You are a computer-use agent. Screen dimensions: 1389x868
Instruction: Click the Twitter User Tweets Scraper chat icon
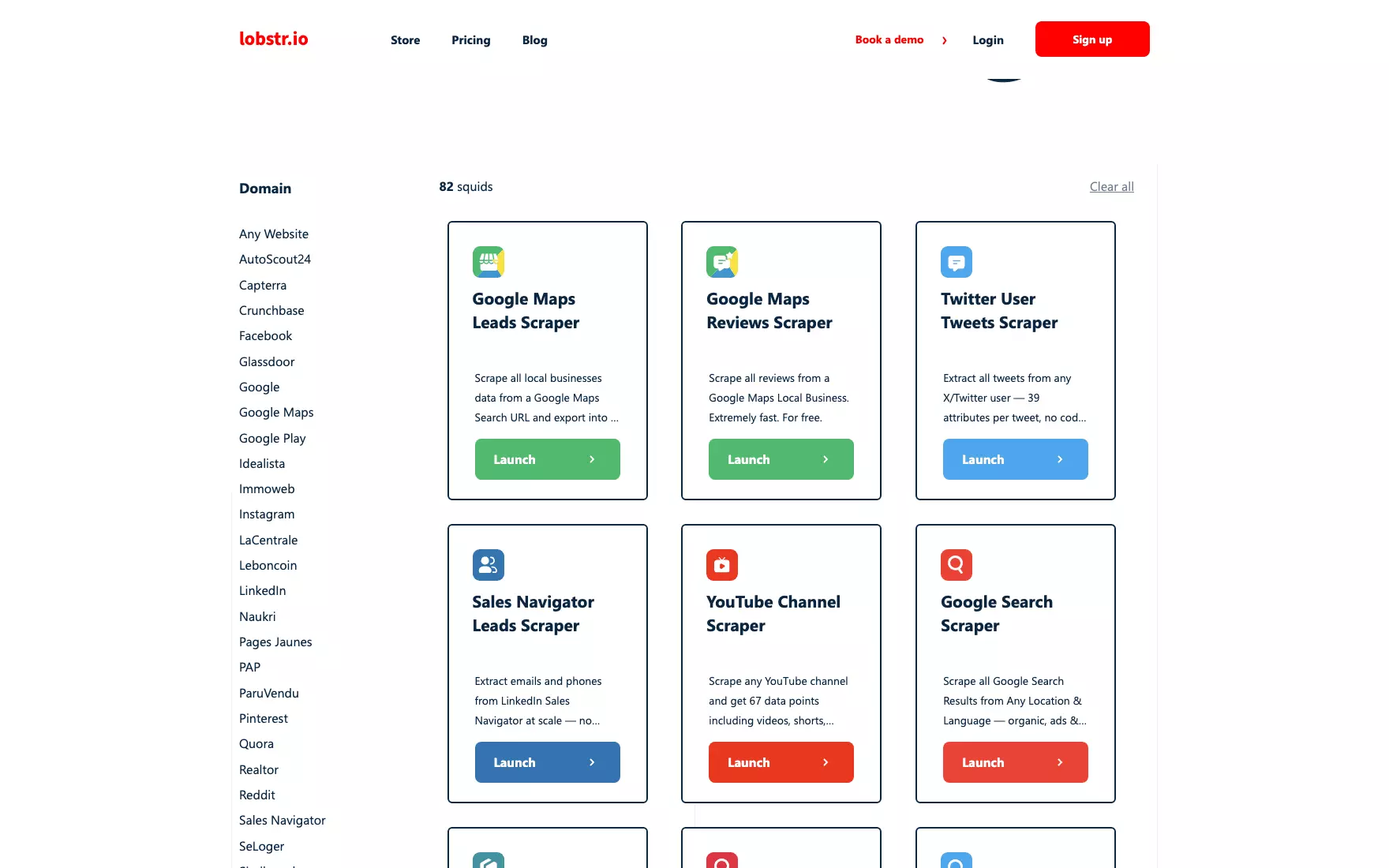point(956,262)
